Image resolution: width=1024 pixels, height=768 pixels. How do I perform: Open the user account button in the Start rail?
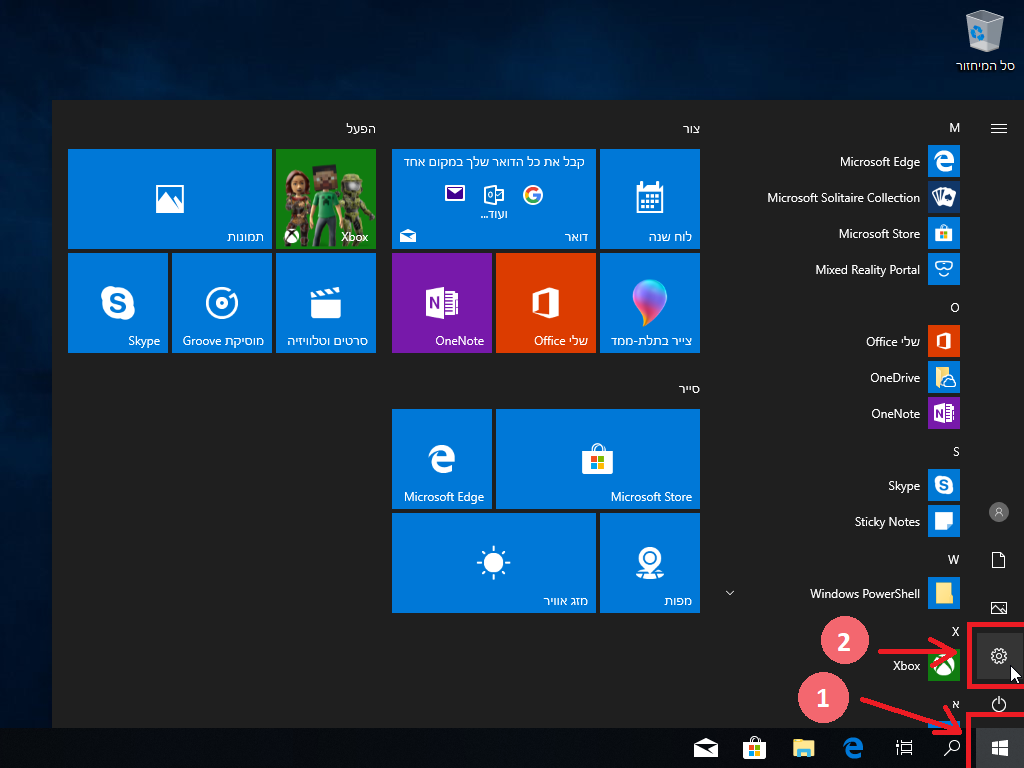[x=999, y=512]
